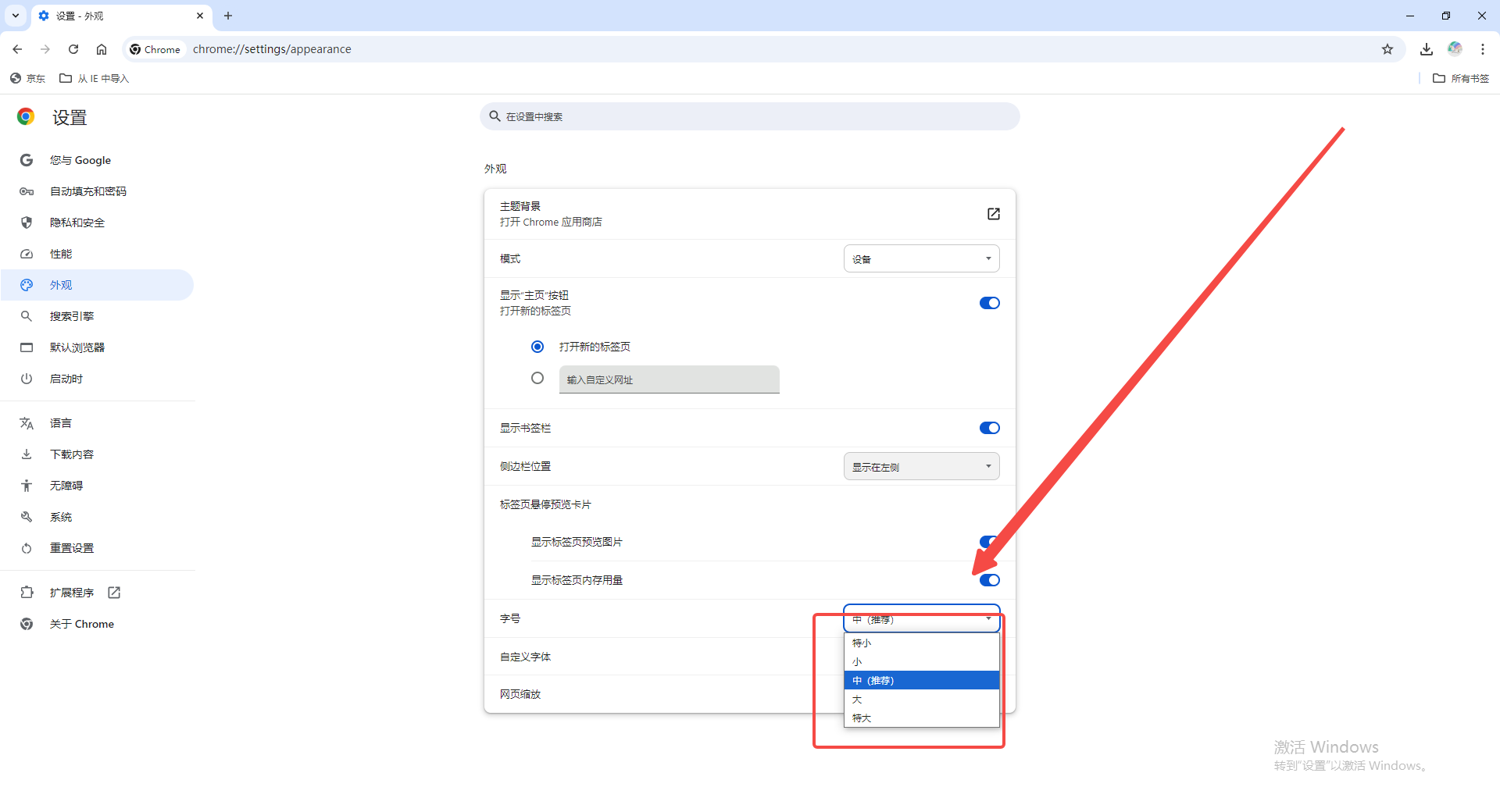This screenshot has height=812, width=1500.
Task: Reload the settings page
Action: click(x=73, y=49)
